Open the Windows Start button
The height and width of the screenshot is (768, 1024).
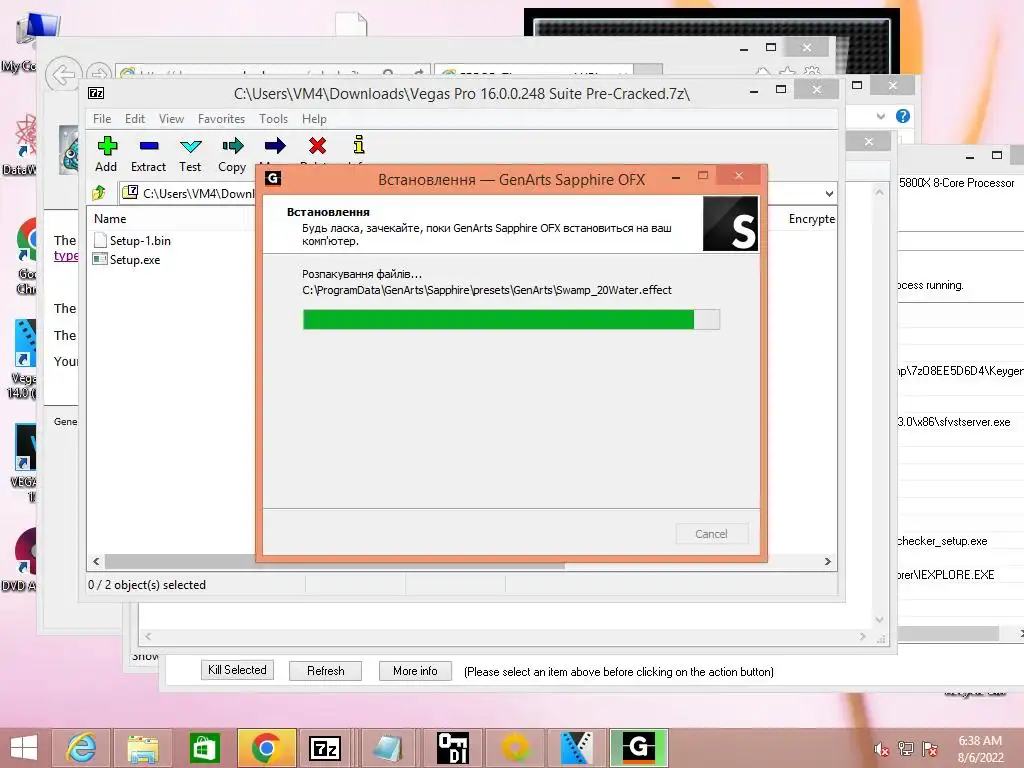[24, 748]
